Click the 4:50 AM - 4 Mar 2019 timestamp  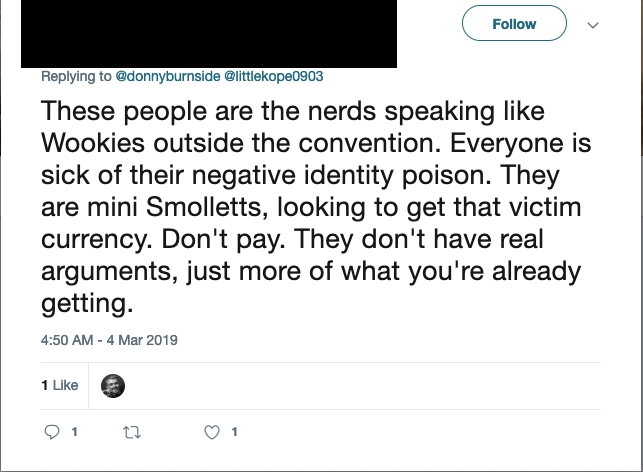pos(109,340)
